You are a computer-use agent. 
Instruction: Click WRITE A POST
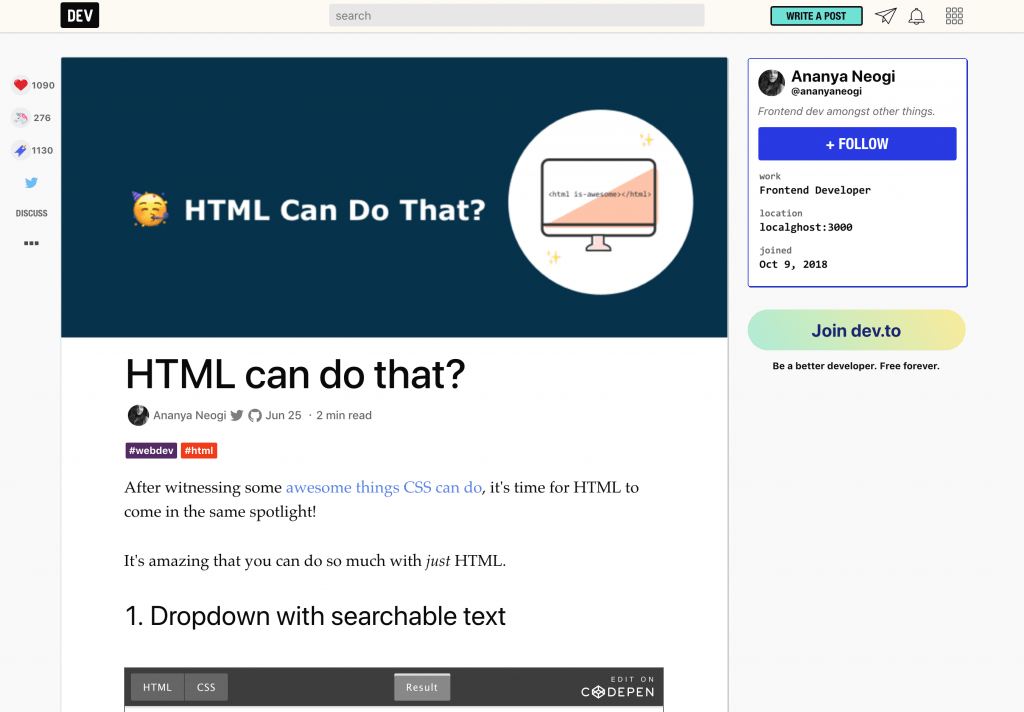[x=816, y=16]
